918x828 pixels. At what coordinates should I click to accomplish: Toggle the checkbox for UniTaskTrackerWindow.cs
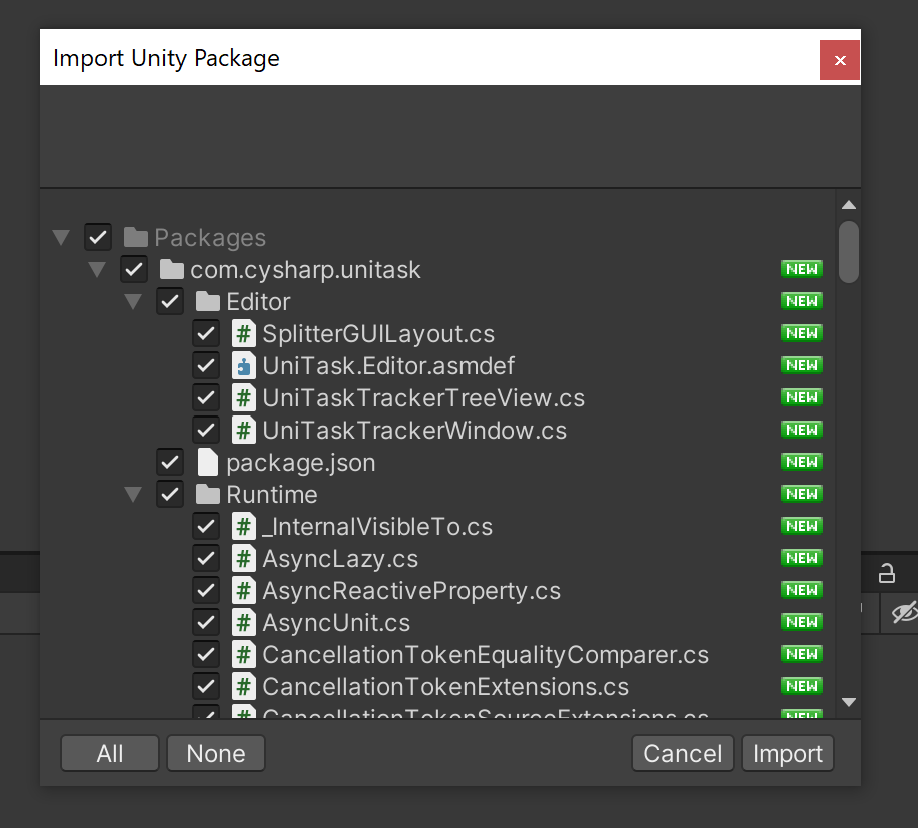206,430
